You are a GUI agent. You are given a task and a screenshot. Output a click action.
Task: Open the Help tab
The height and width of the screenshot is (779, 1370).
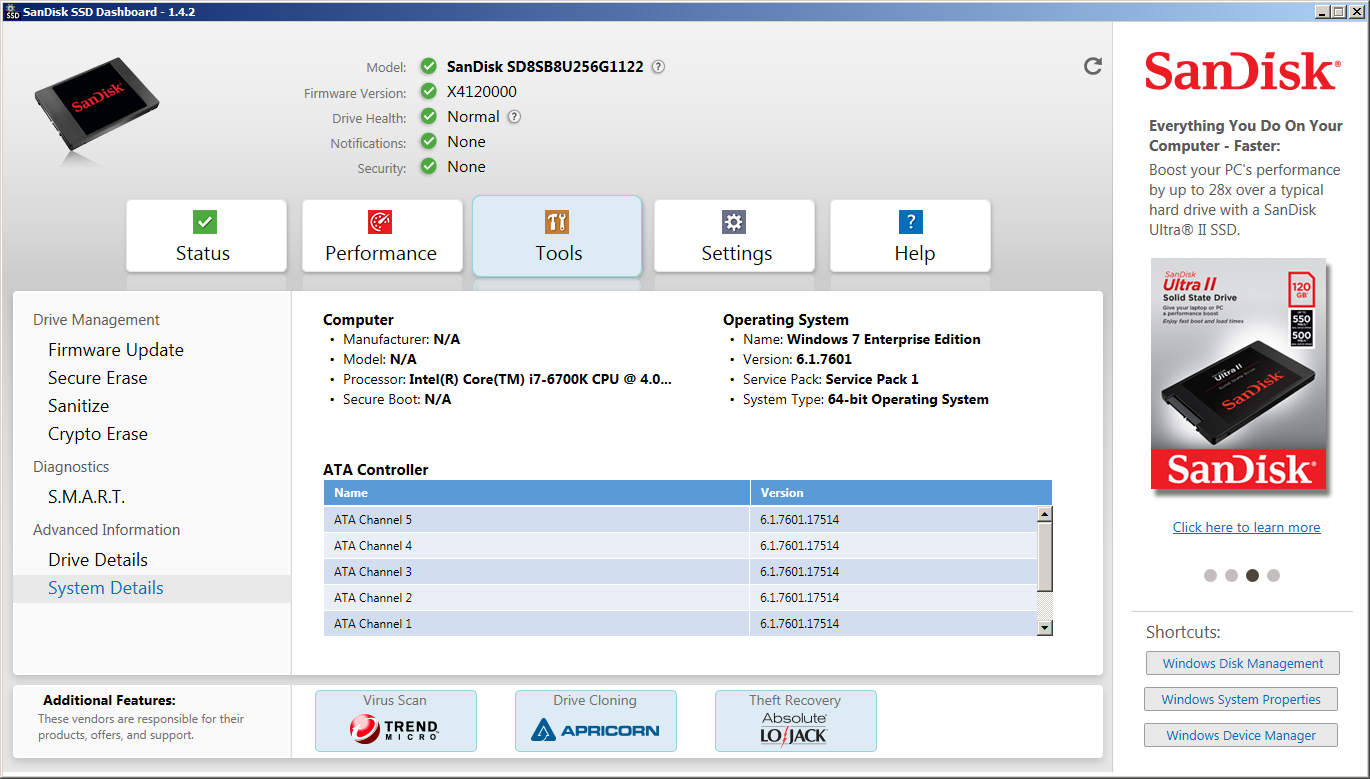point(910,236)
